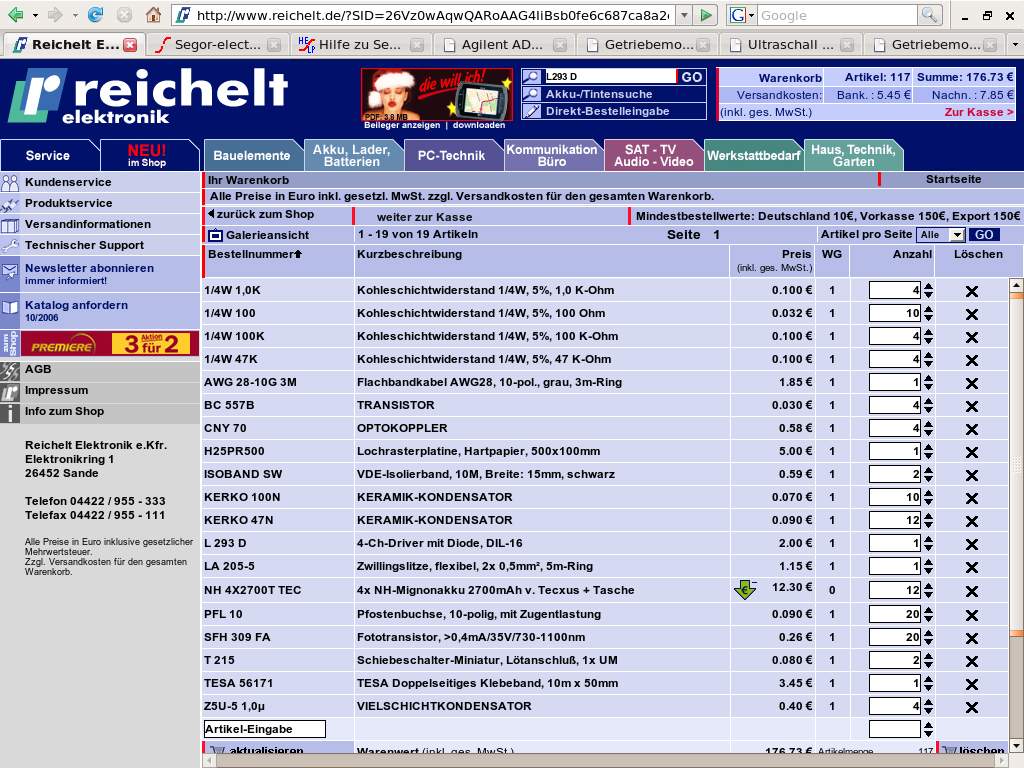
Task: Click the green Go arrow beside URL
Action: (x=706, y=15)
